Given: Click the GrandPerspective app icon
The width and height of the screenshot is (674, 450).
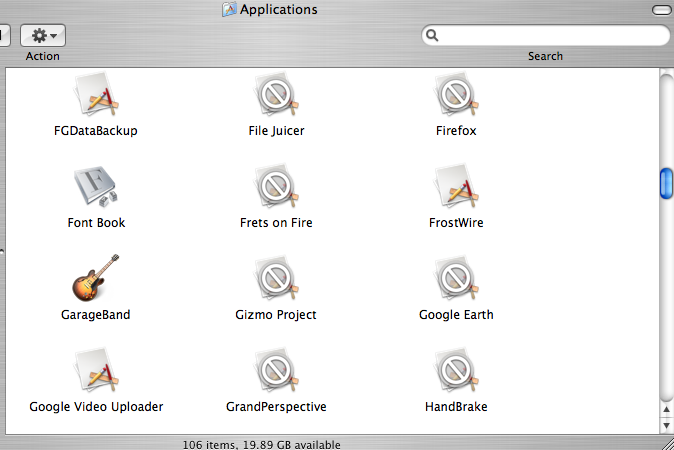Looking at the screenshot, I should (276, 370).
